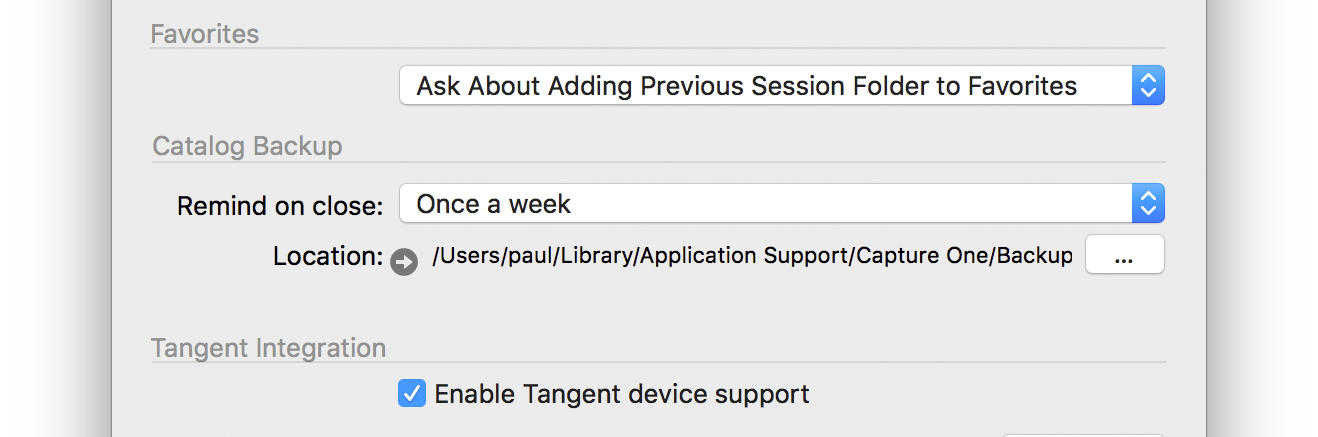Reveal backup location with the gray arrow icon
The image size is (1318, 437).
[404, 262]
